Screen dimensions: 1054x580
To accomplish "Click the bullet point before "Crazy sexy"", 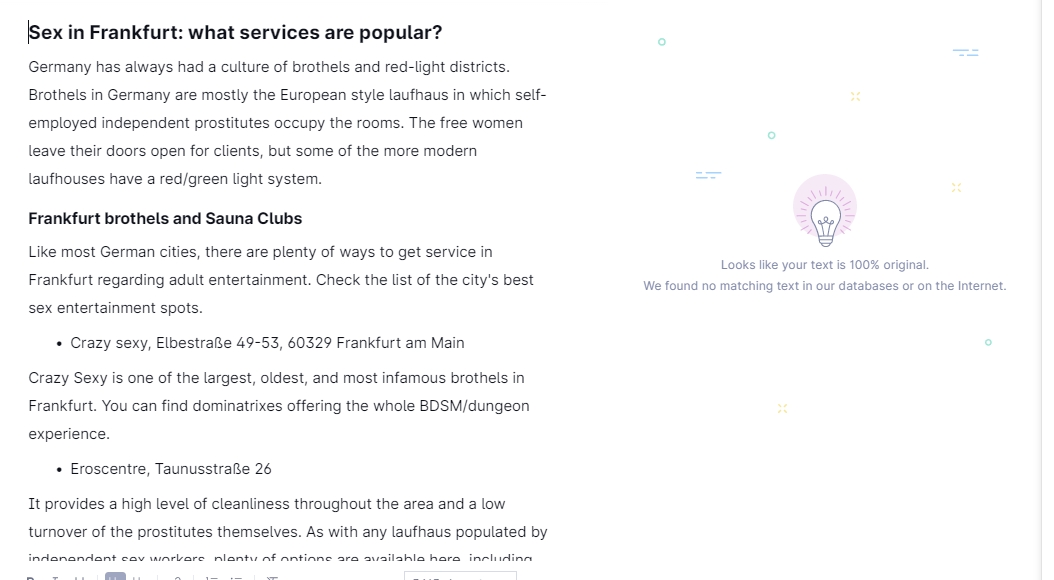I will coord(60,344).
